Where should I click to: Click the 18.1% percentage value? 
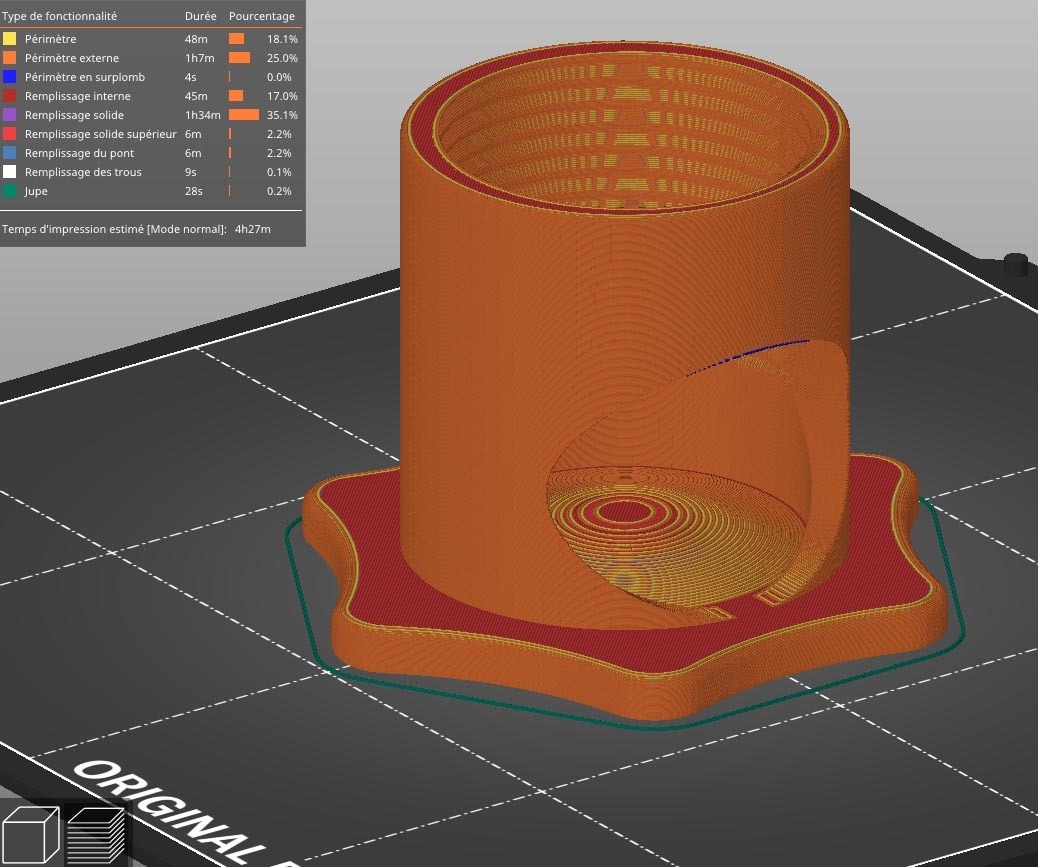[282, 39]
